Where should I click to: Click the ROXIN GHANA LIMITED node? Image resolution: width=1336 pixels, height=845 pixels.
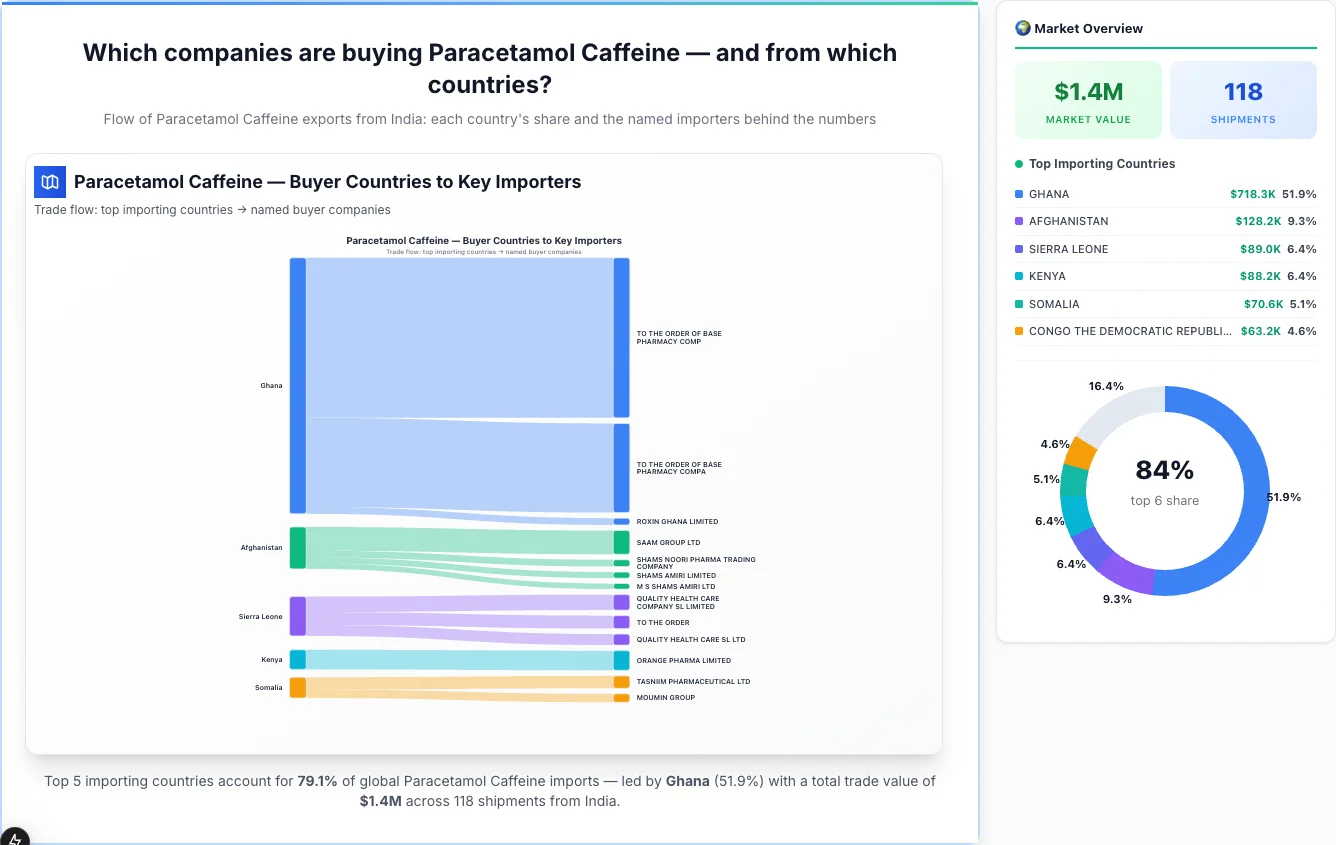[621, 521]
